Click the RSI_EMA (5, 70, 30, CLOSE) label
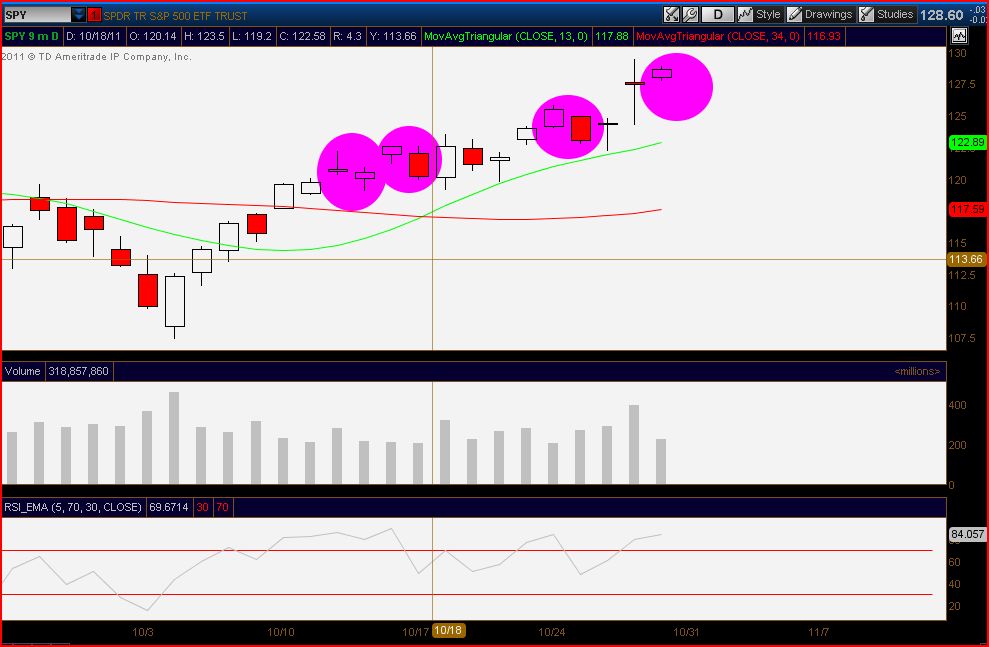 pos(73,507)
